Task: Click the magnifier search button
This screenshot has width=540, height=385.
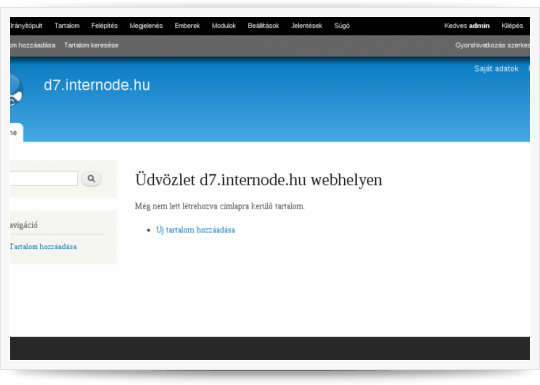Action: click(91, 178)
